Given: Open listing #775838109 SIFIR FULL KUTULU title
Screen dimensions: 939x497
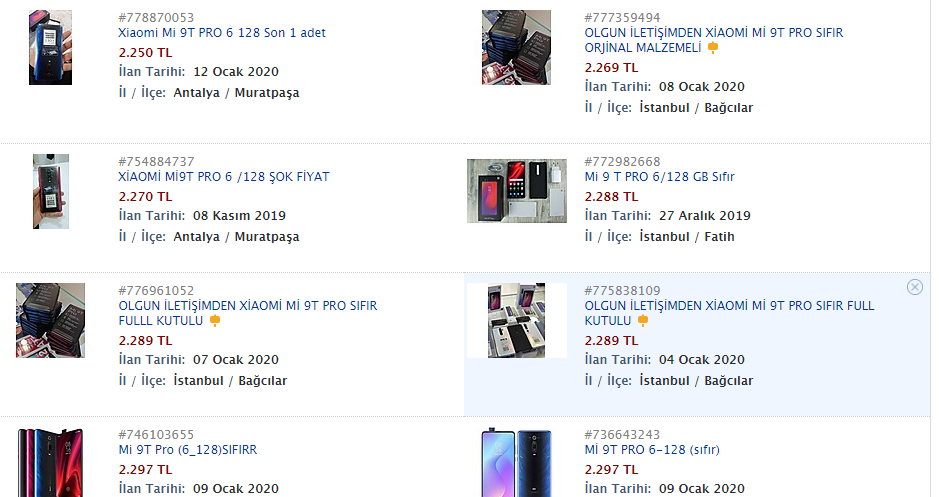Looking at the screenshot, I should point(729,313).
